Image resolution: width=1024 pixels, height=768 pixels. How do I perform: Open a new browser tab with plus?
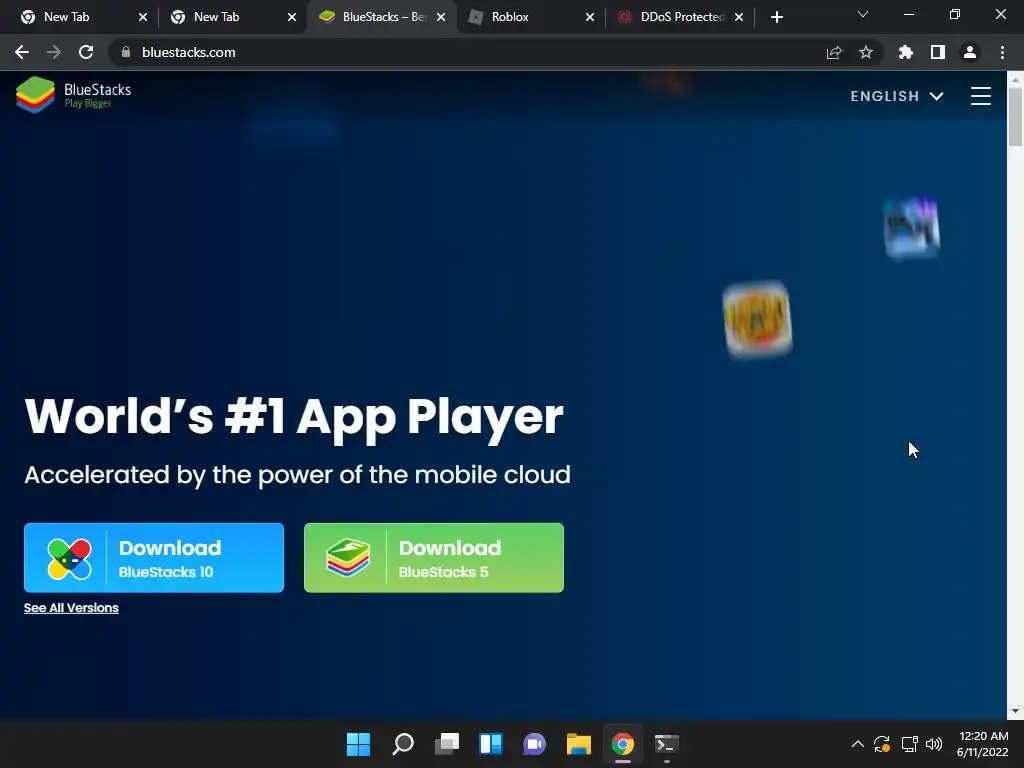776,17
